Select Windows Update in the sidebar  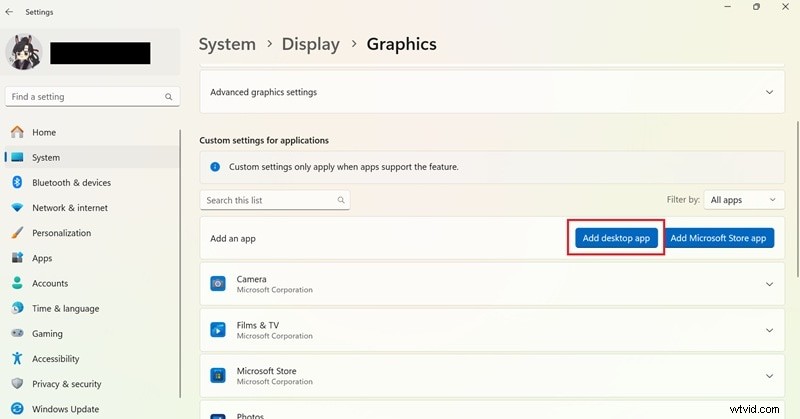click(65, 409)
